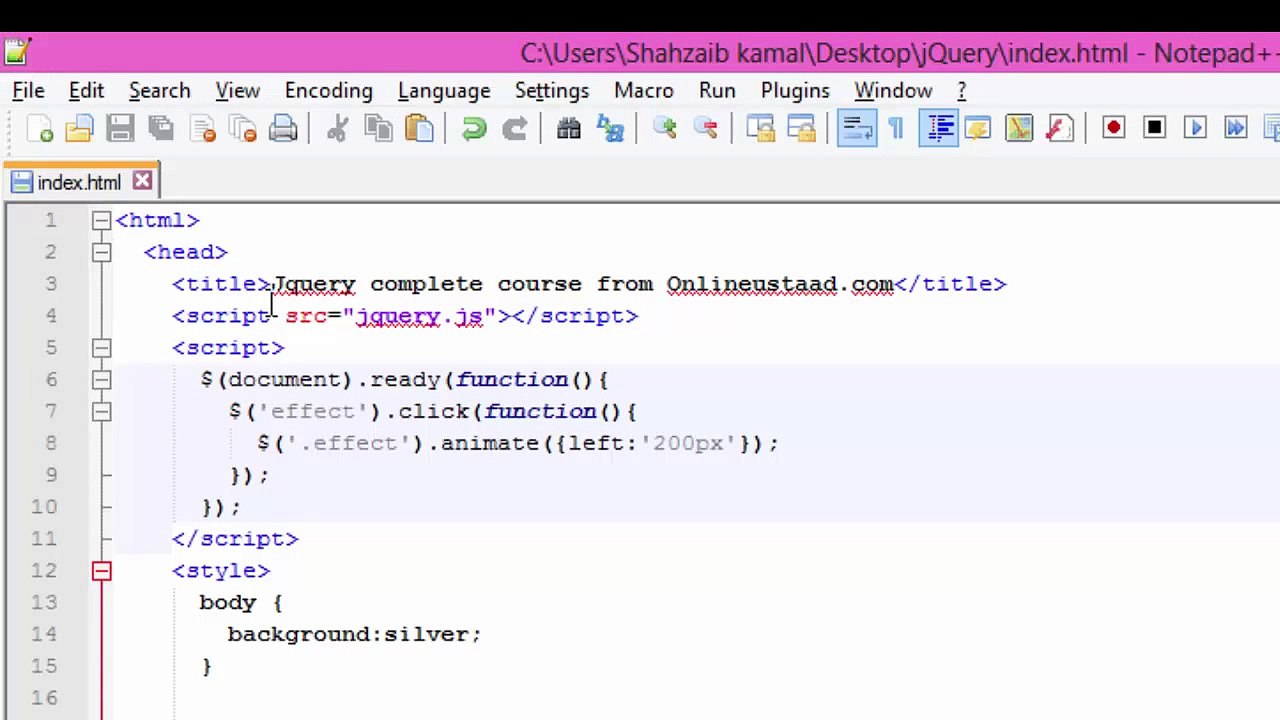Open the Search menu
This screenshot has height=720, width=1280.
[x=159, y=90]
